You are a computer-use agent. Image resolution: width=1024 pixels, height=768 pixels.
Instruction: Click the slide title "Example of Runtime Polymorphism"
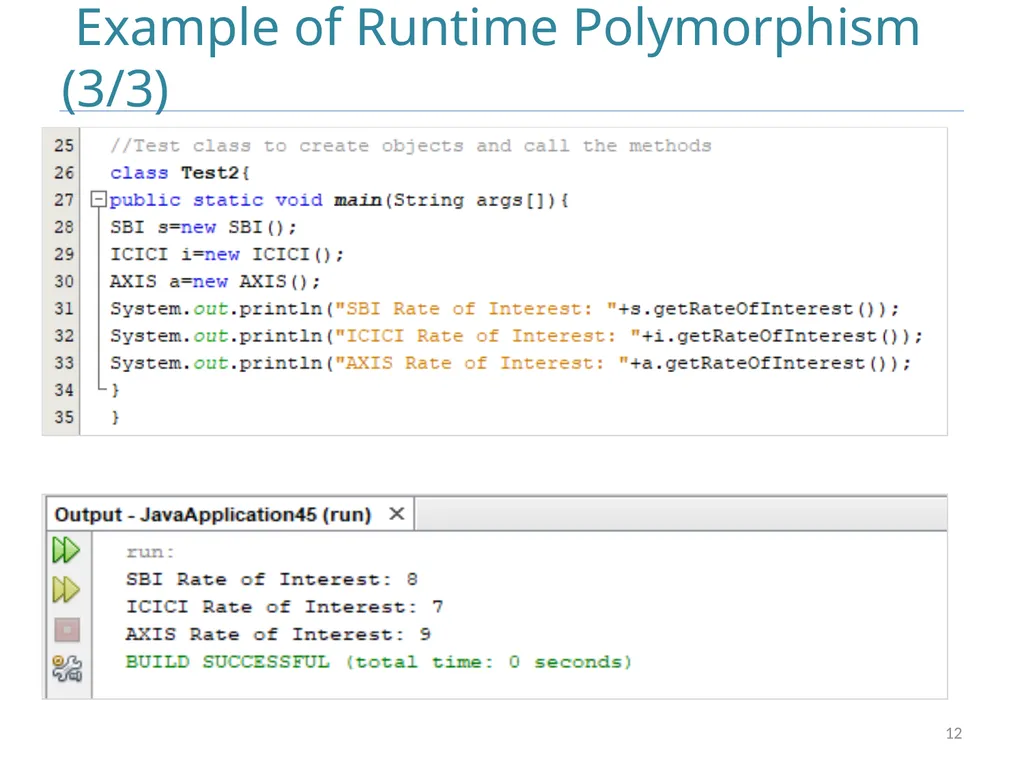click(x=498, y=27)
